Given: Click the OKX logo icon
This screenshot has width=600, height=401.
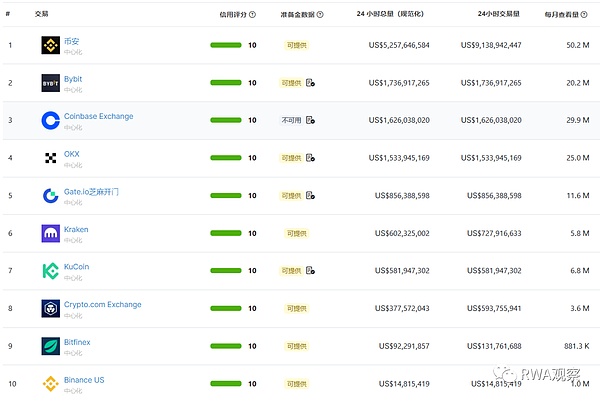Looking at the screenshot, I should (x=50, y=158).
